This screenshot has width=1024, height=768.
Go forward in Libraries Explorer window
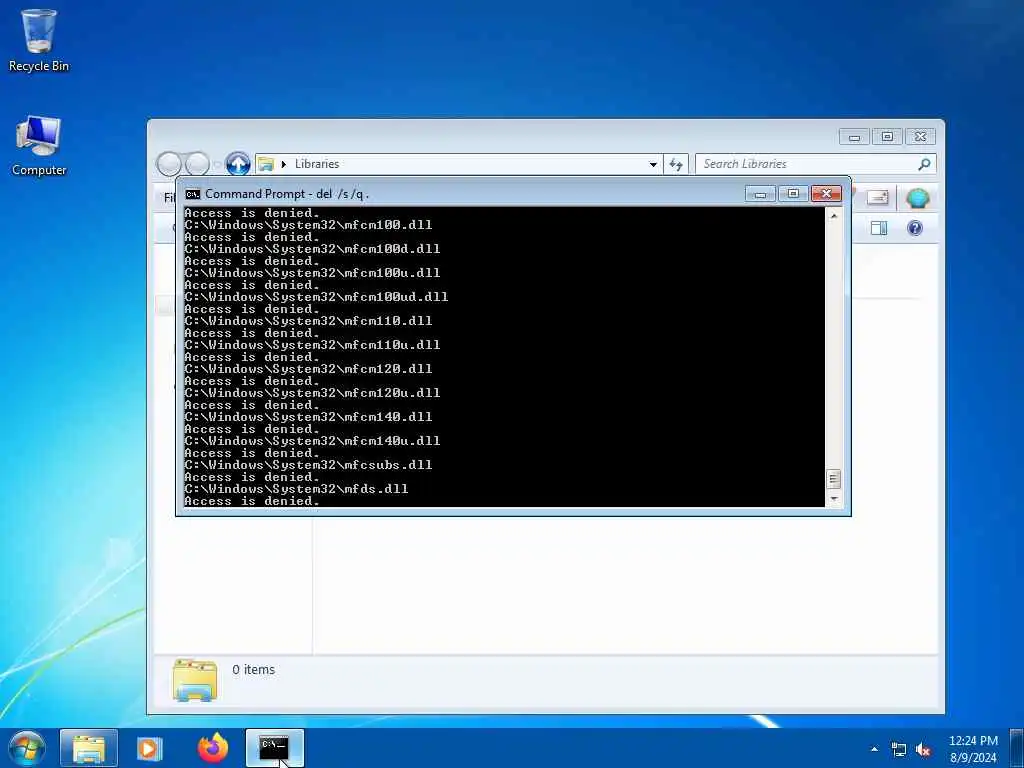point(197,164)
